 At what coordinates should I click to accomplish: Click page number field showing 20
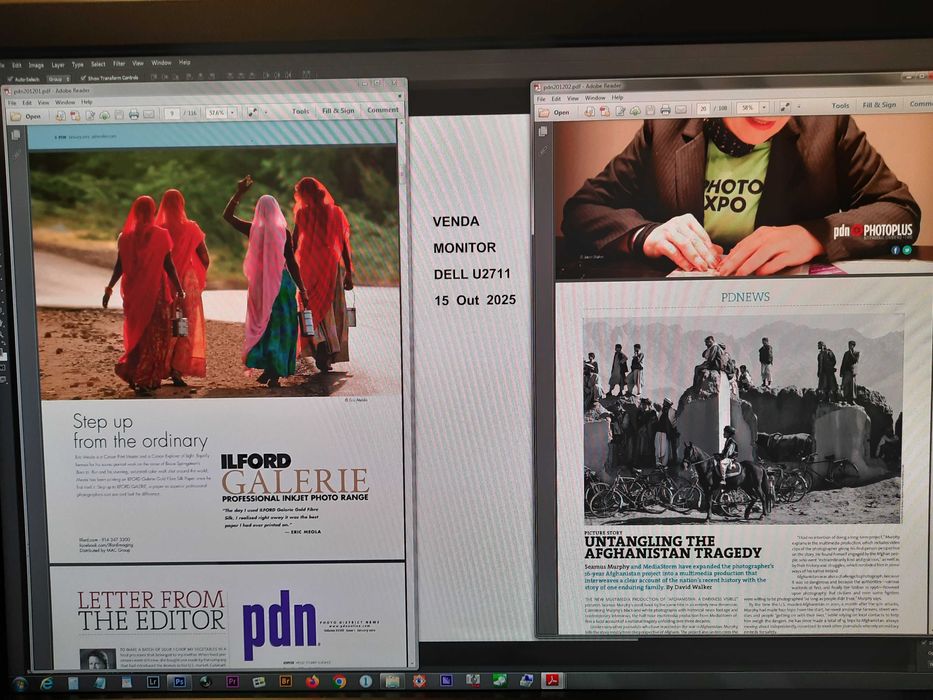[x=703, y=108]
